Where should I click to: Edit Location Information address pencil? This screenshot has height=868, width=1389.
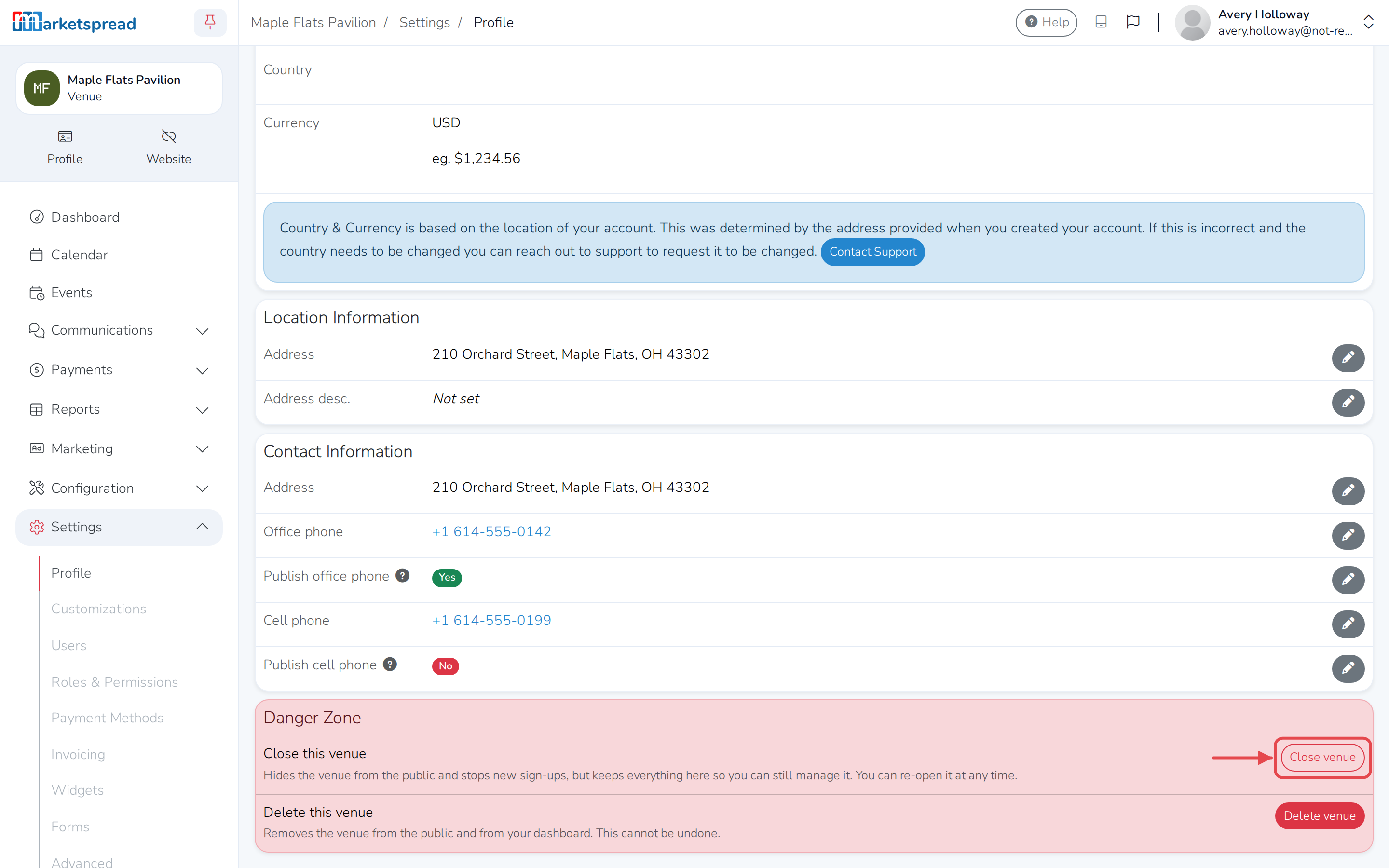[x=1348, y=358]
